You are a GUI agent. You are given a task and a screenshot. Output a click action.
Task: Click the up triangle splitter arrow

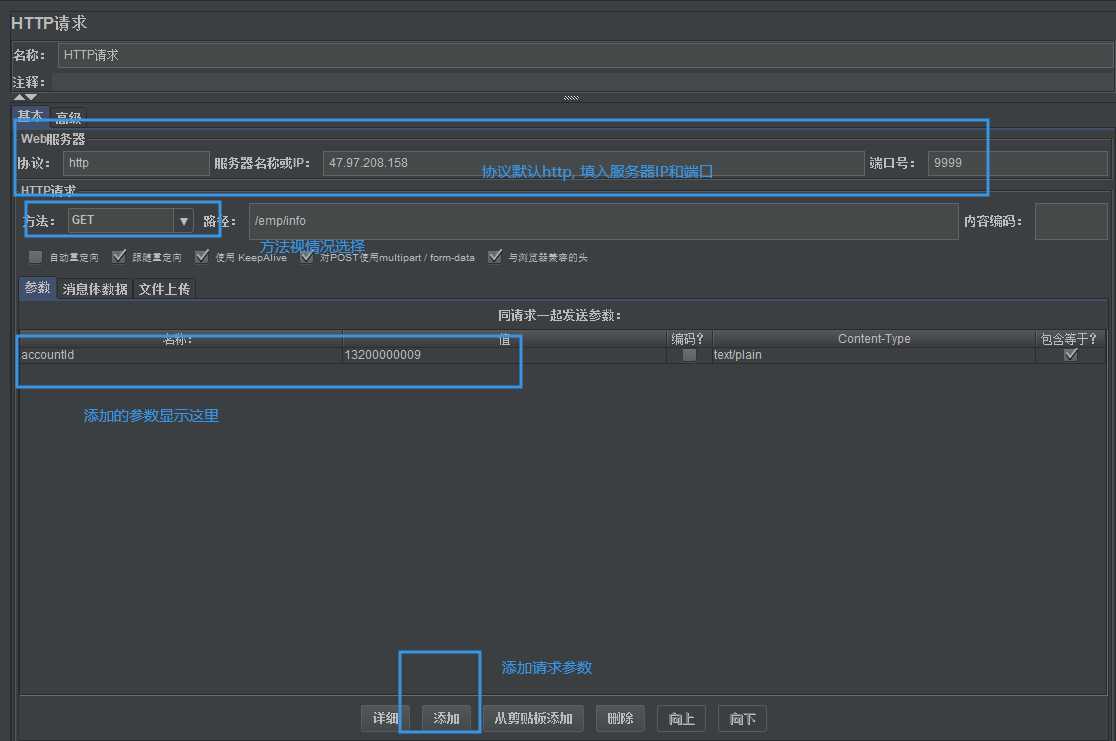(x=19, y=98)
